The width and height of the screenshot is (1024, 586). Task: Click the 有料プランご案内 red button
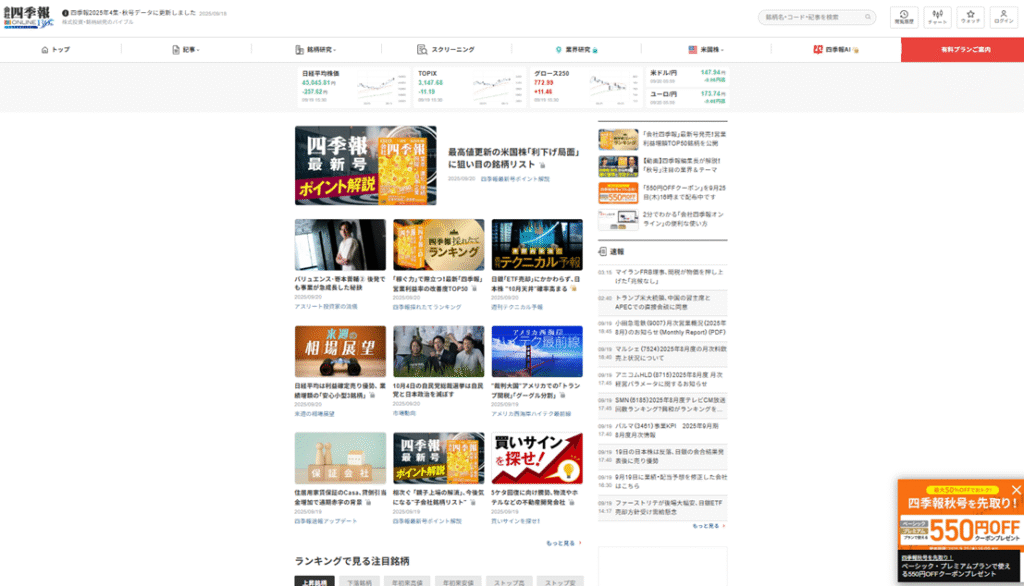point(962,50)
